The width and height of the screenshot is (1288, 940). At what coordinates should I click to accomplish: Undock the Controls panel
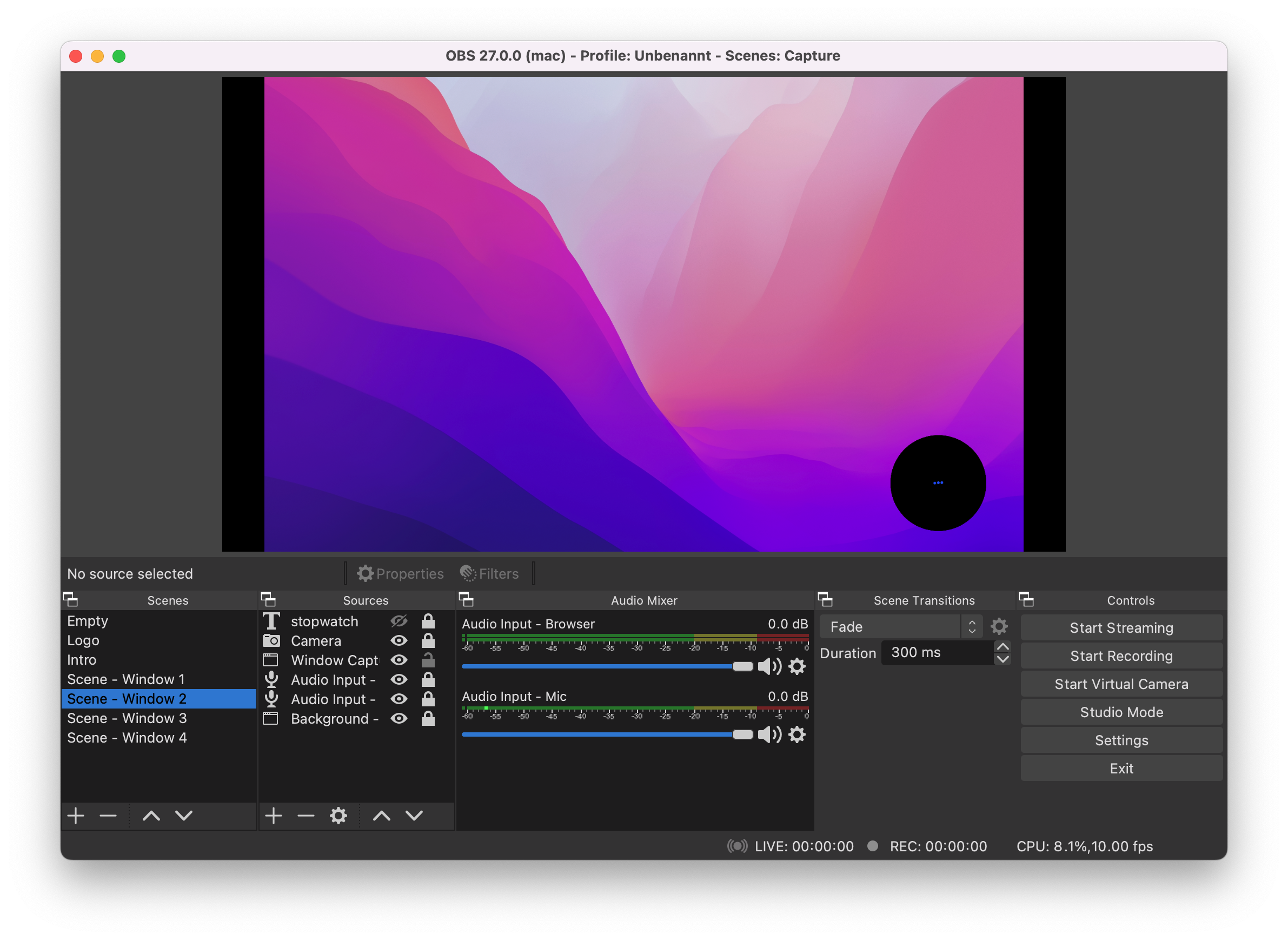(x=1026, y=599)
